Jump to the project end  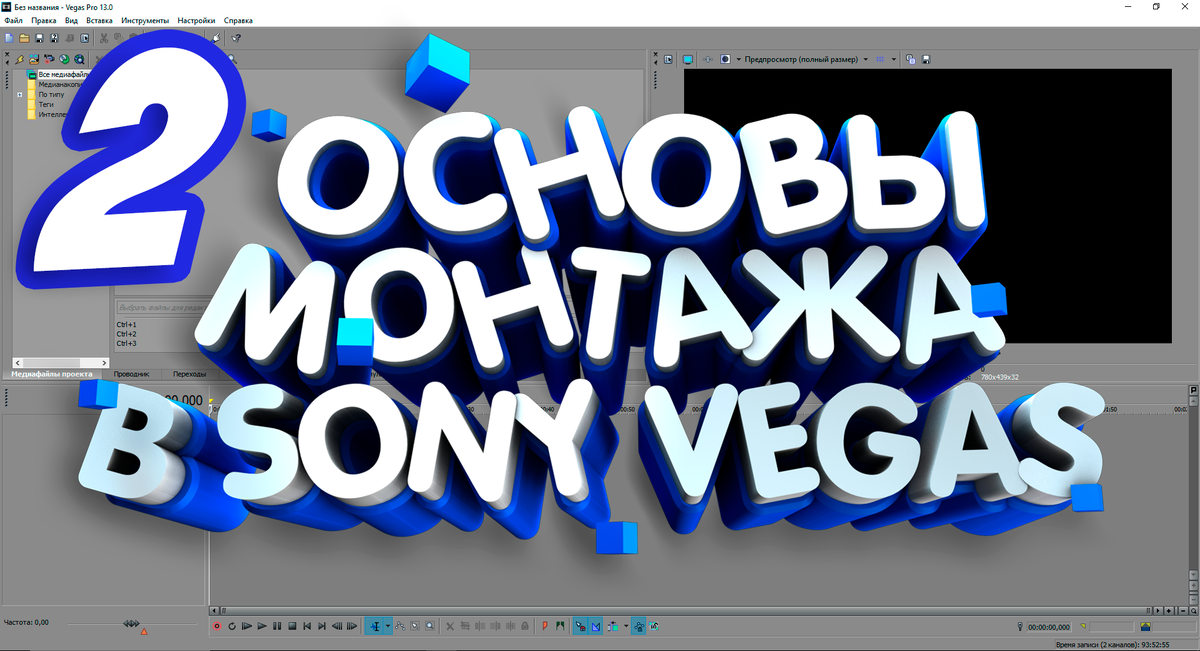(x=322, y=627)
